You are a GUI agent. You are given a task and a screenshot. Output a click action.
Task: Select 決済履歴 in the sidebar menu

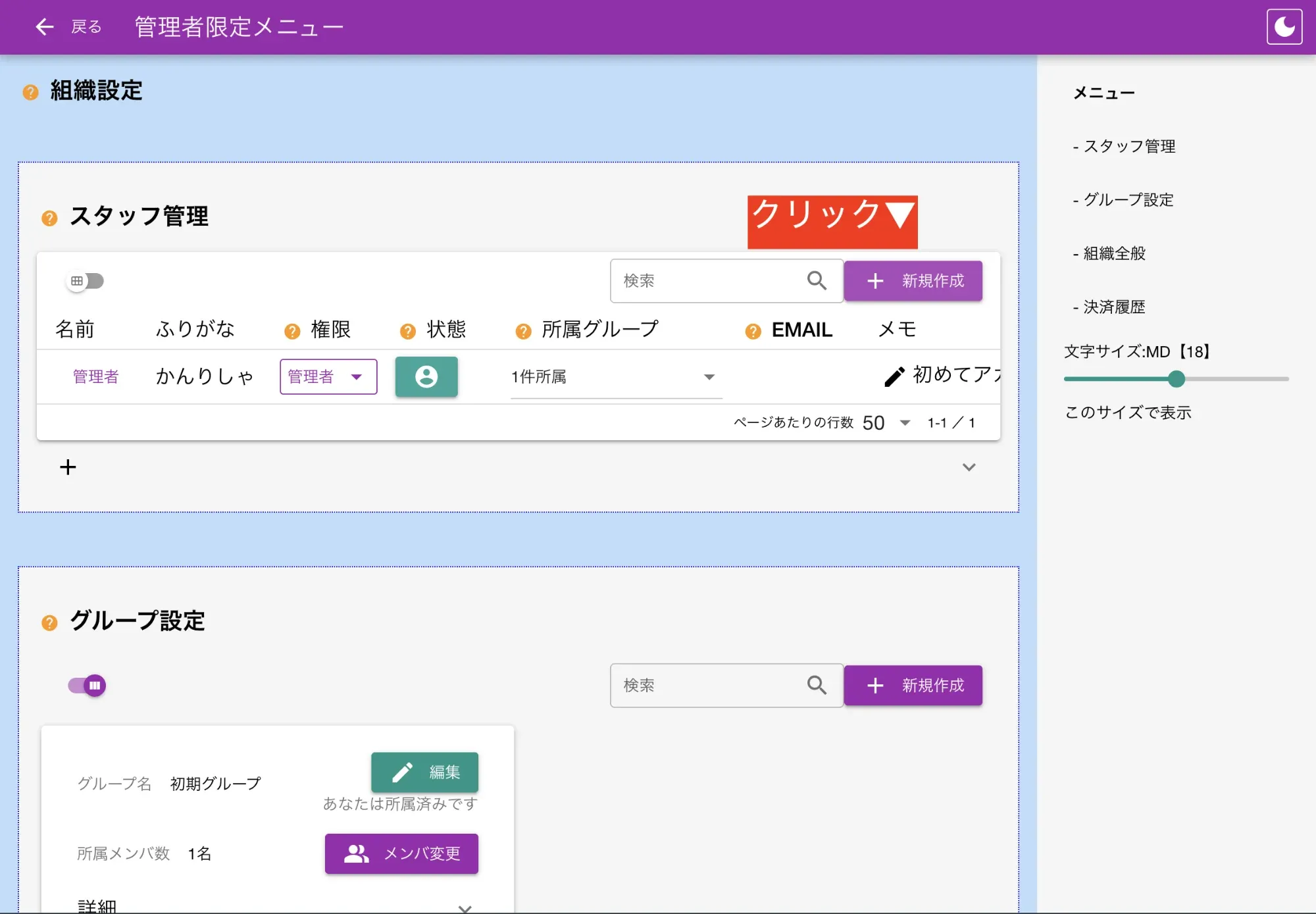coord(1111,307)
